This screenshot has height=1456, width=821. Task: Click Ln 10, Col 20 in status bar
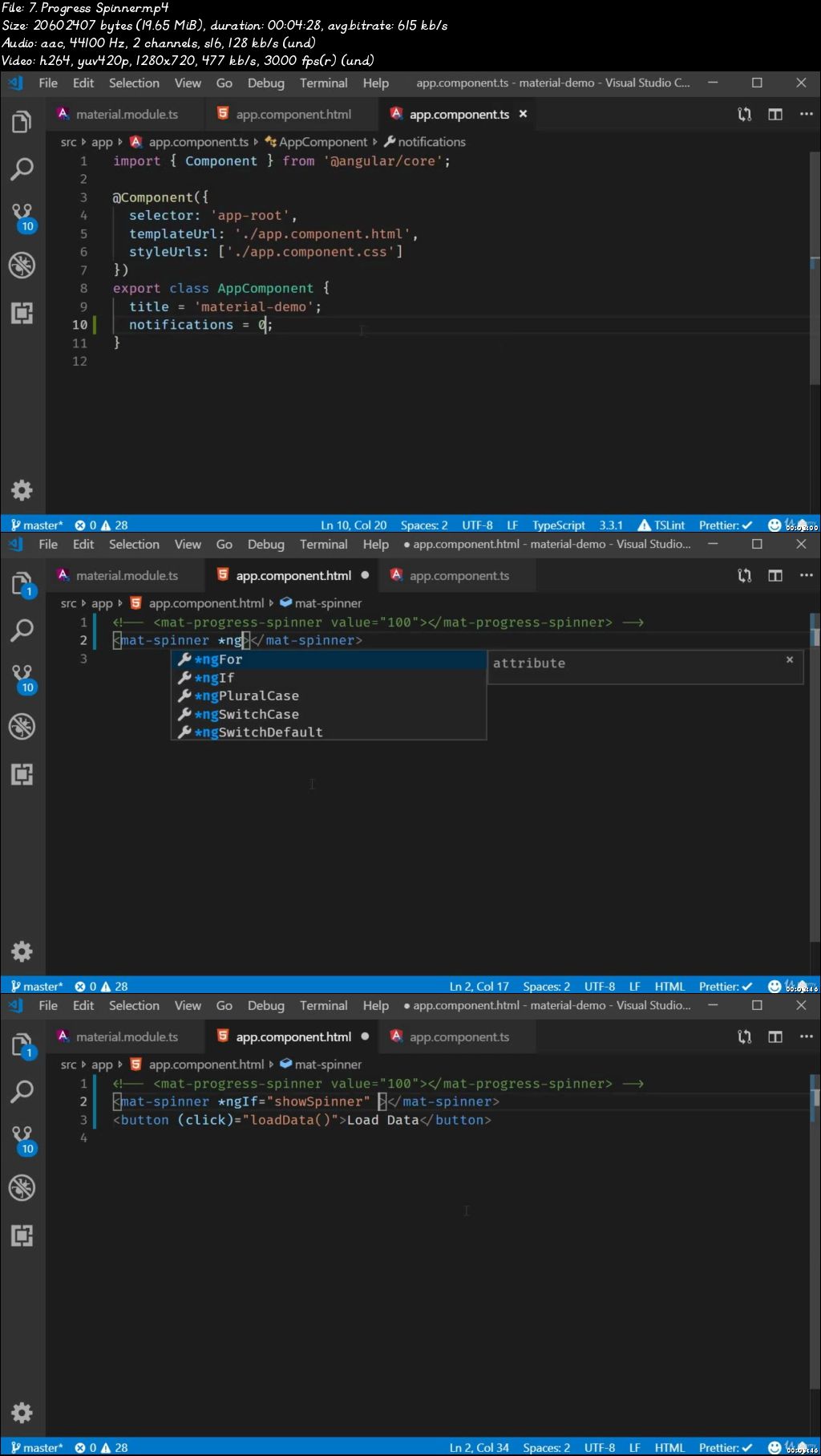tap(354, 525)
